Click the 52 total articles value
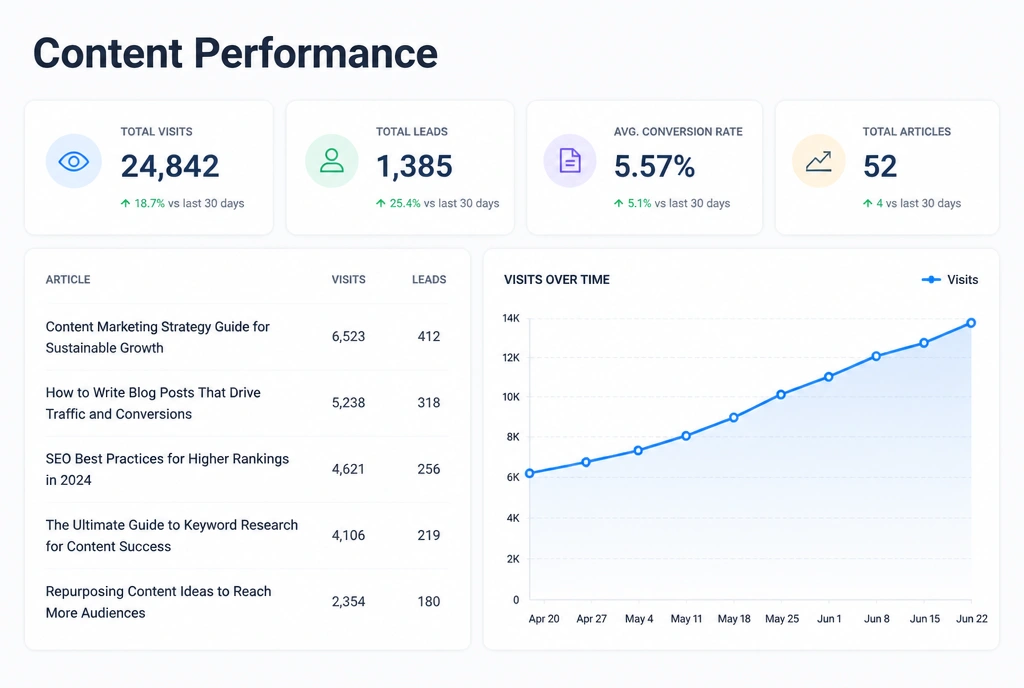The image size is (1024, 688). pyautogui.click(x=880, y=166)
